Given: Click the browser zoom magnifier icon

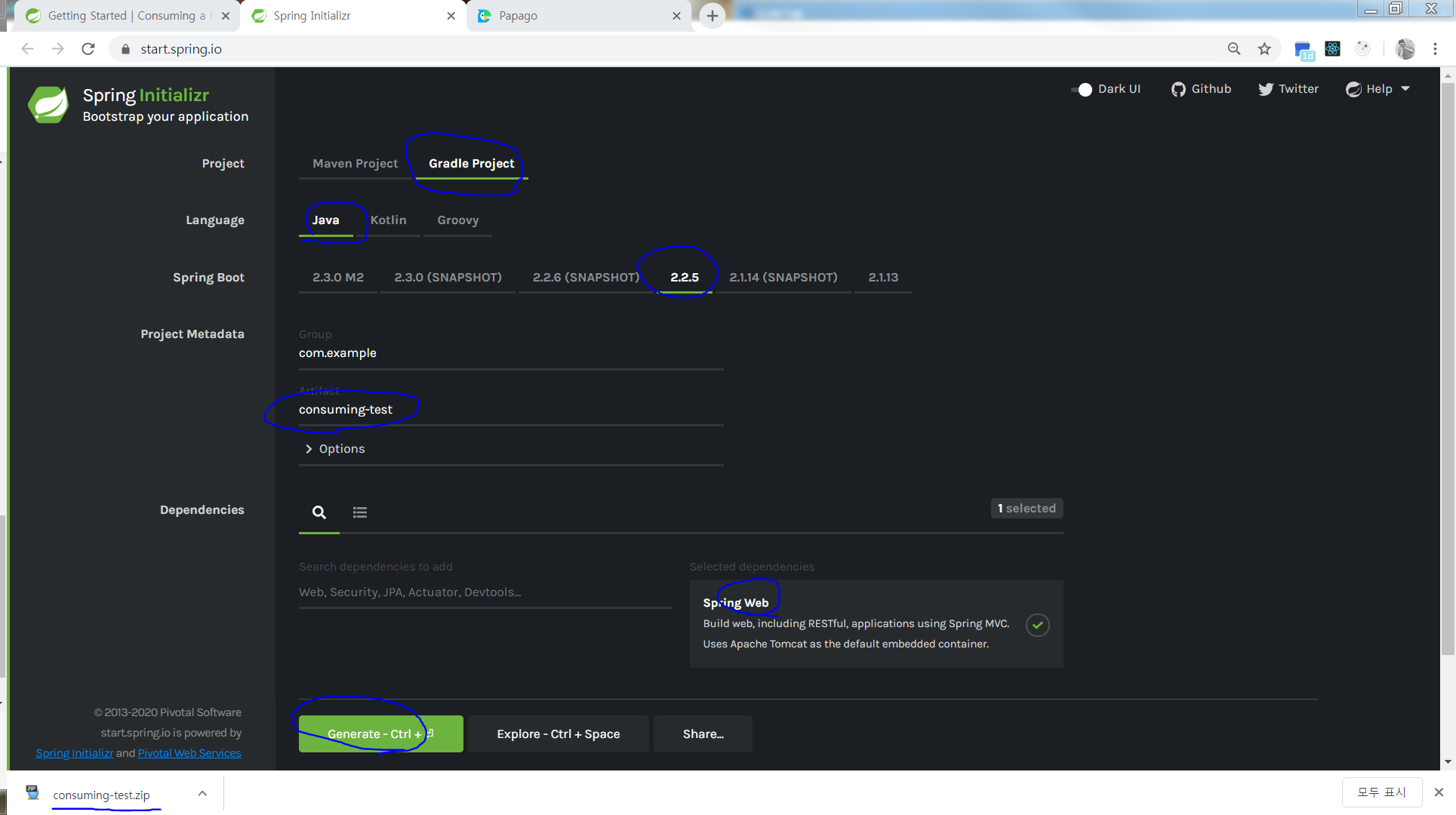Looking at the screenshot, I should 1234,49.
